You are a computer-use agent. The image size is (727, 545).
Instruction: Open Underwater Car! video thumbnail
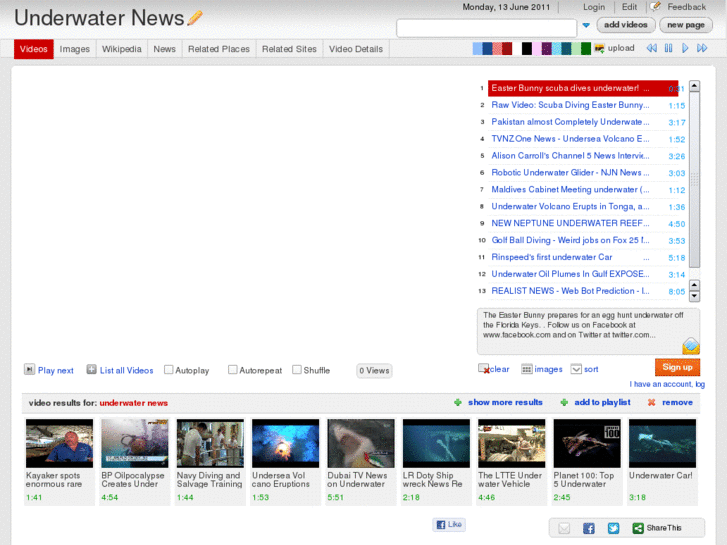[662, 443]
